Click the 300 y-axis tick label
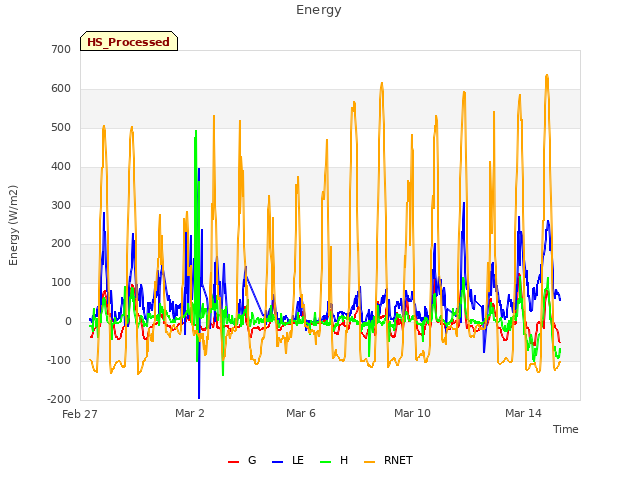The height and width of the screenshot is (480, 640). [x=61, y=205]
